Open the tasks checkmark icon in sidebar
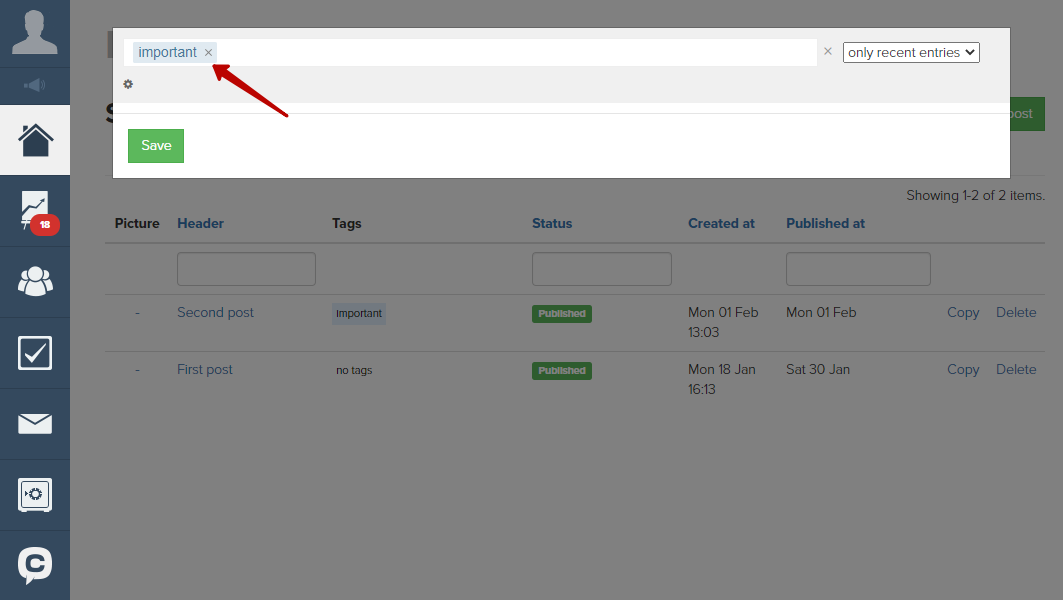Image resolution: width=1063 pixels, height=600 pixels. click(x=35, y=353)
